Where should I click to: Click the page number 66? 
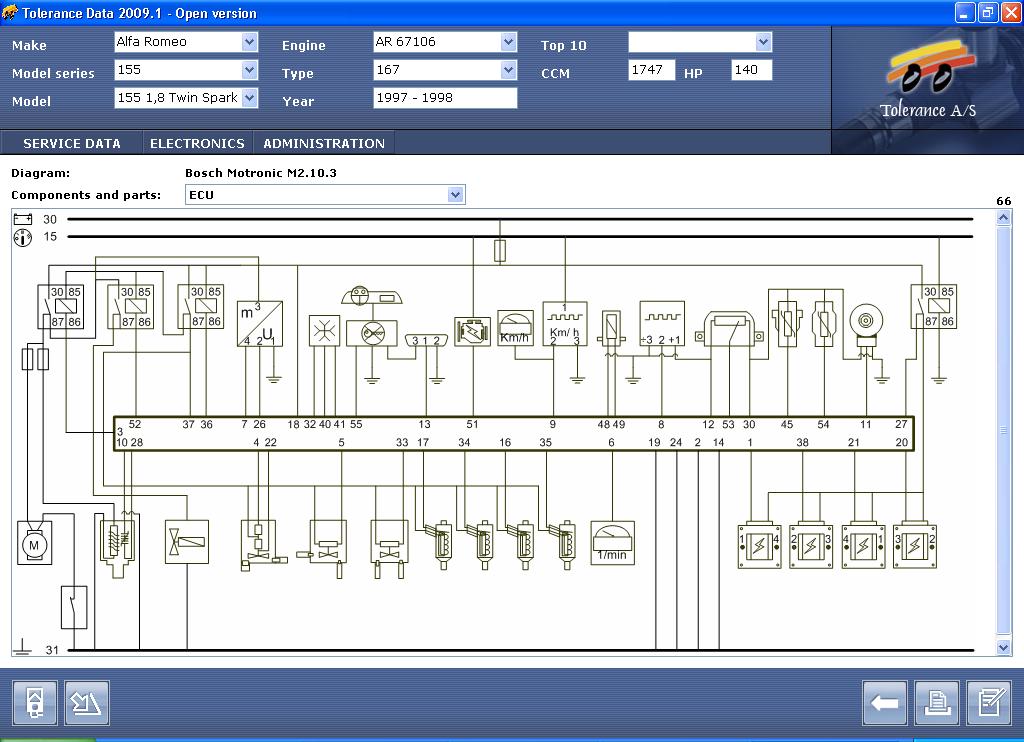[1004, 201]
